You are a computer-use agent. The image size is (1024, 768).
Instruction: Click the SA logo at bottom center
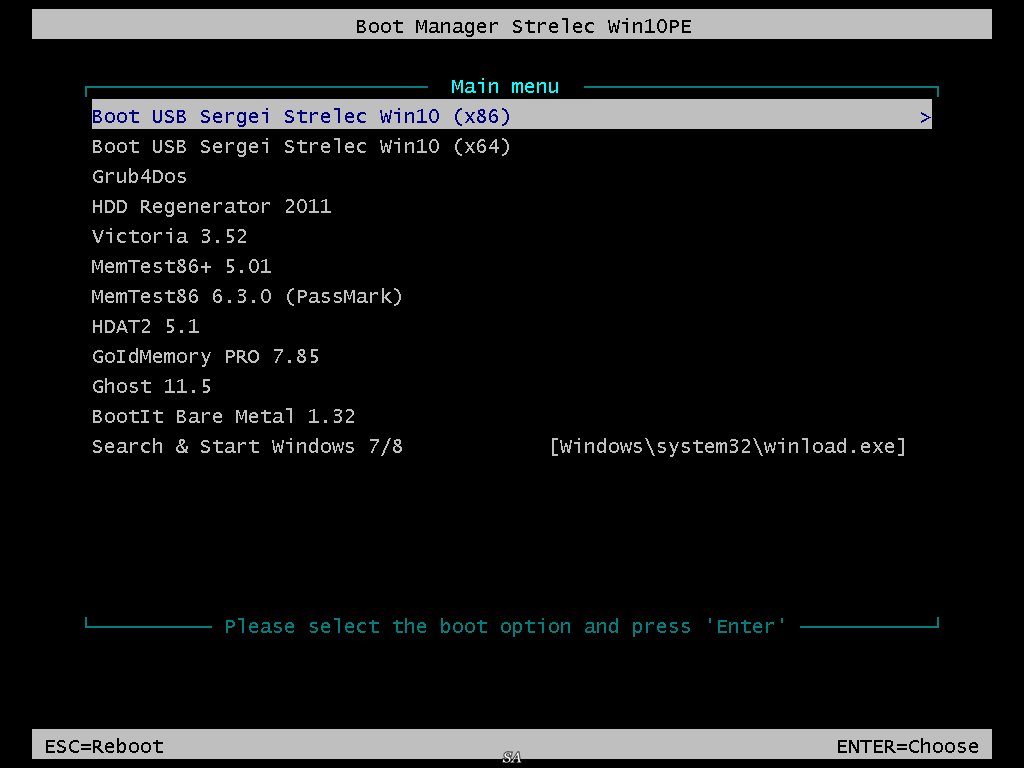[x=513, y=757]
